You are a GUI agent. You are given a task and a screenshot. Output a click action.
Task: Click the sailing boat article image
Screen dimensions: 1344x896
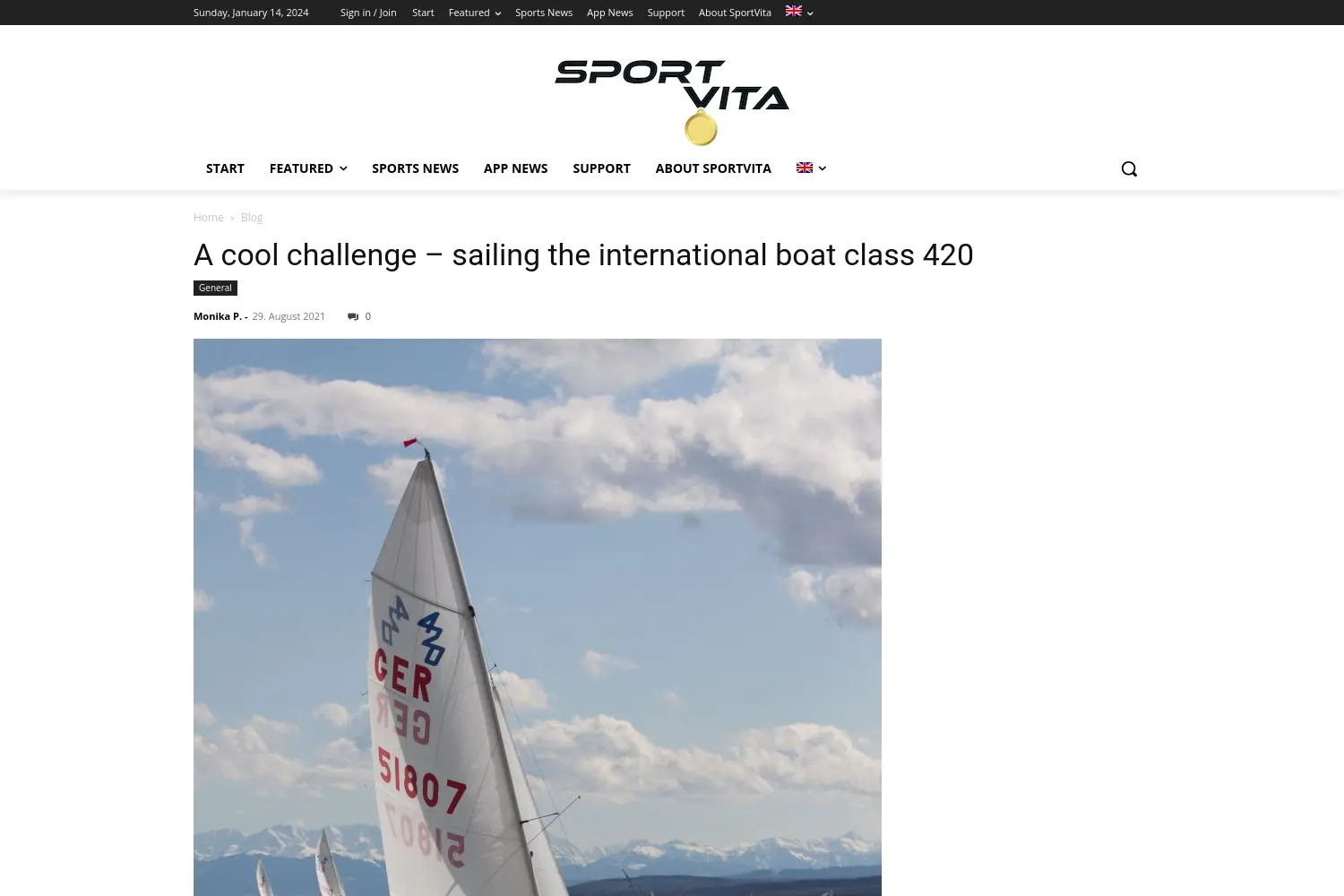click(x=538, y=617)
